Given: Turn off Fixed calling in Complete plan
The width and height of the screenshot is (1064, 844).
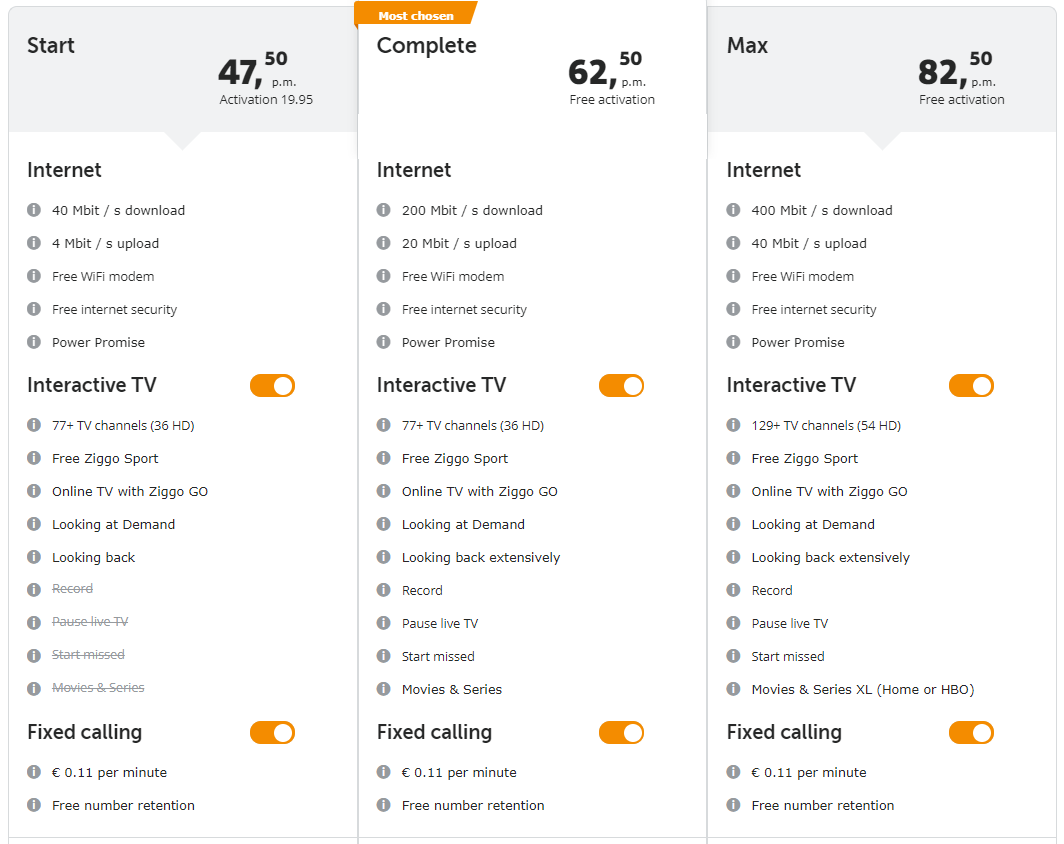Looking at the screenshot, I should 621,733.
